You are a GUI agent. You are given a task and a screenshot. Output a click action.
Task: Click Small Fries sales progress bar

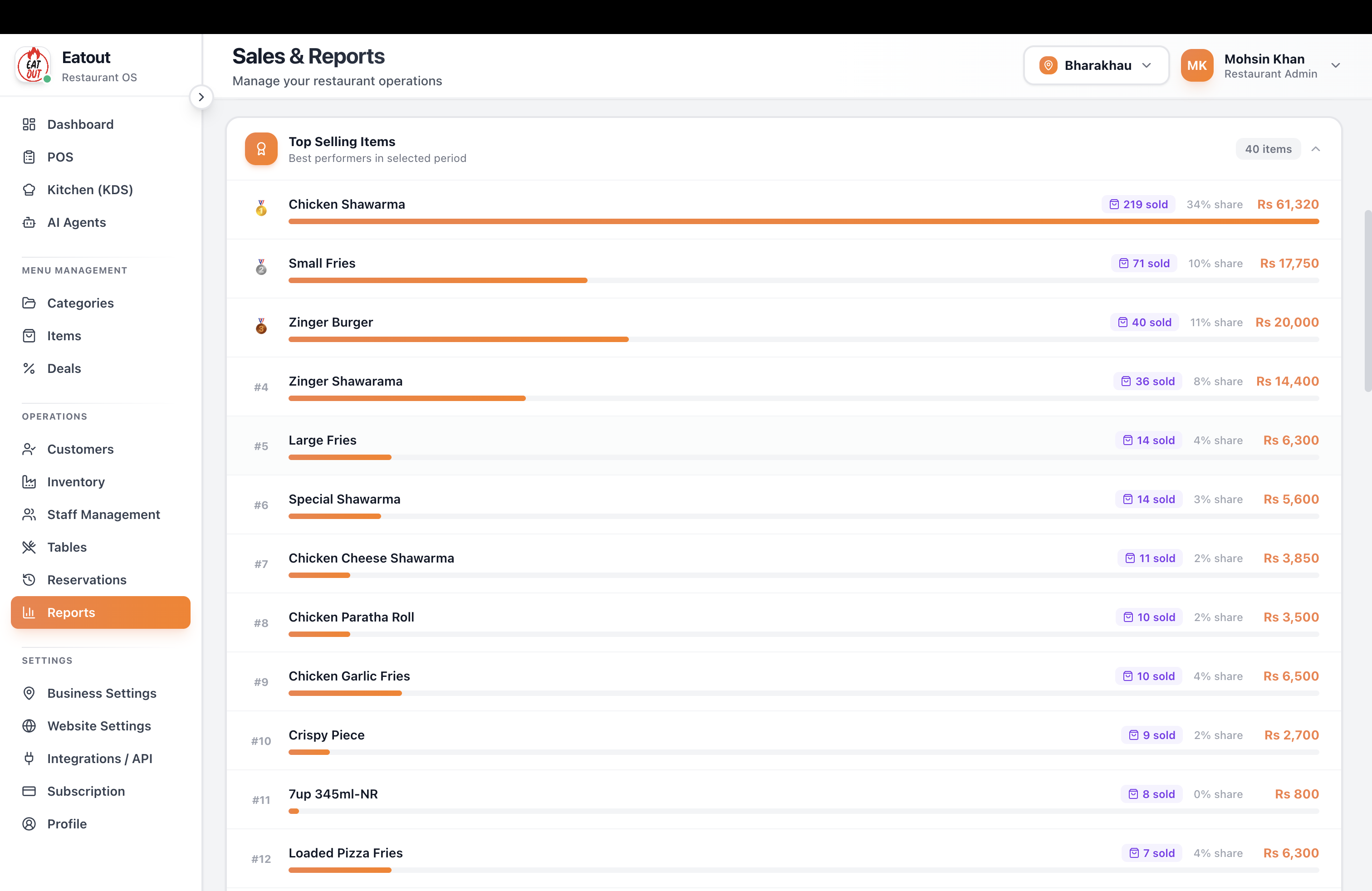804,281
